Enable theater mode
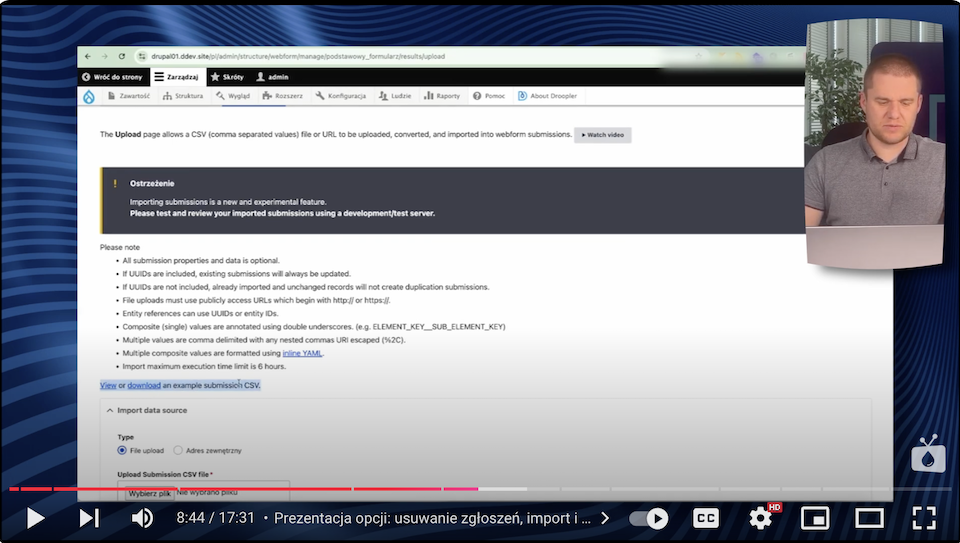This screenshot has height=543, width=960. pos(869,519)
